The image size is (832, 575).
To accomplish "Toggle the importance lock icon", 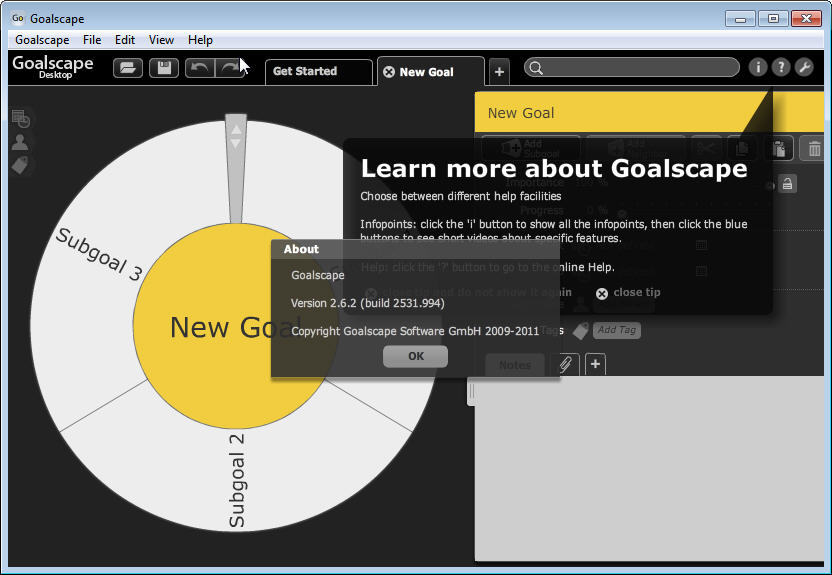I will [x=787, y=184].
